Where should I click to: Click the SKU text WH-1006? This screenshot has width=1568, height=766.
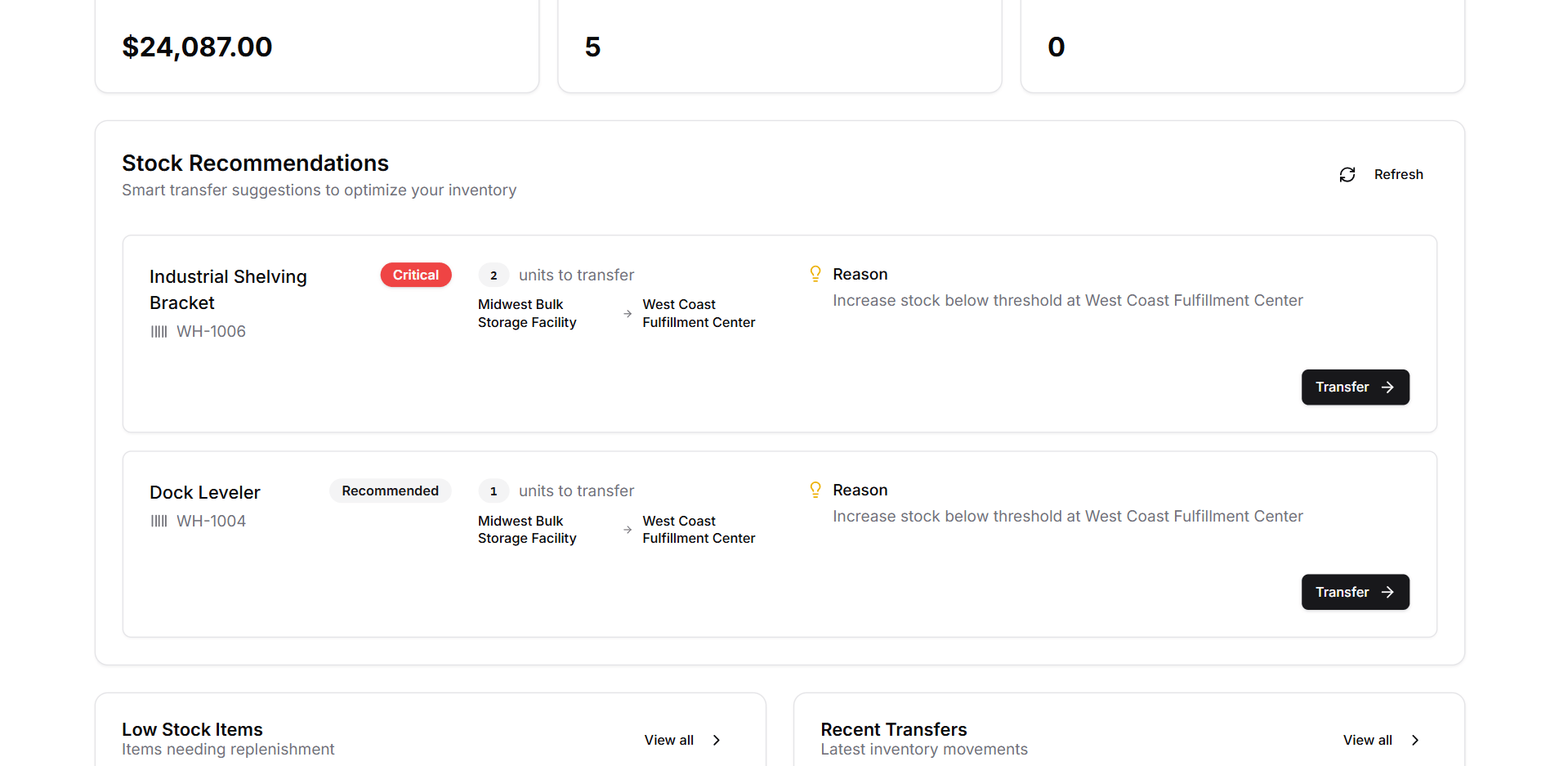[211, 332]
